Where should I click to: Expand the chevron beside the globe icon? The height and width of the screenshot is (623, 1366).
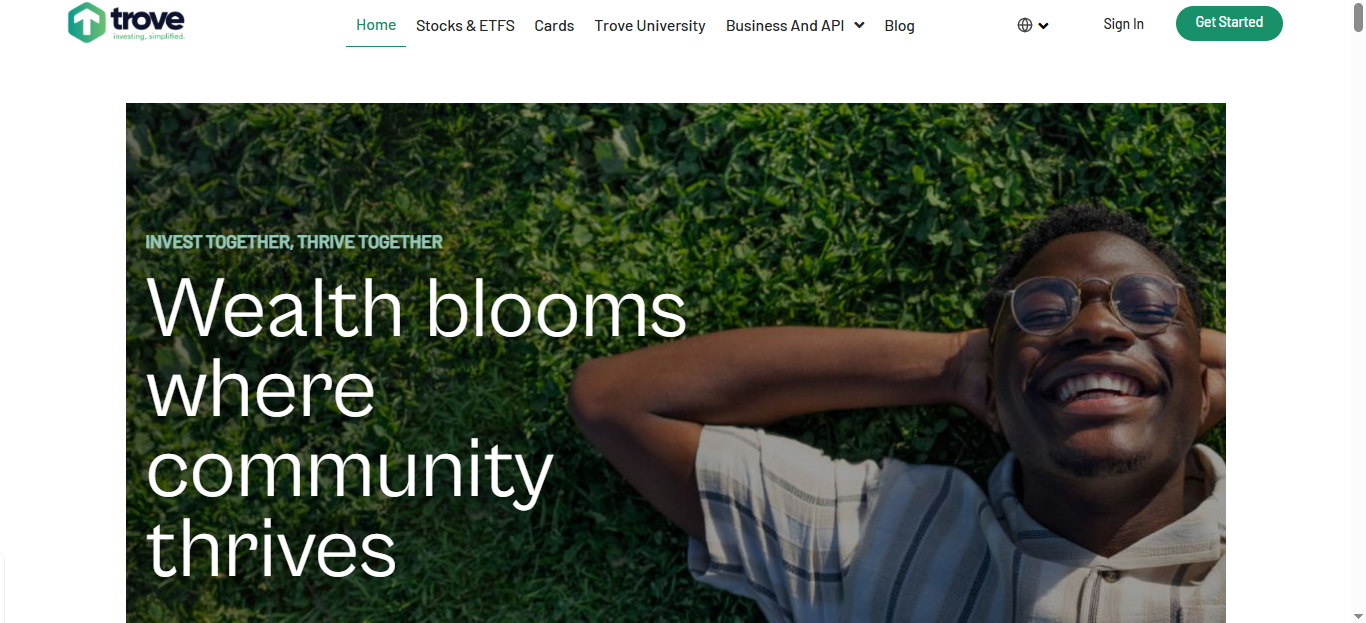tap(1043, 26)
